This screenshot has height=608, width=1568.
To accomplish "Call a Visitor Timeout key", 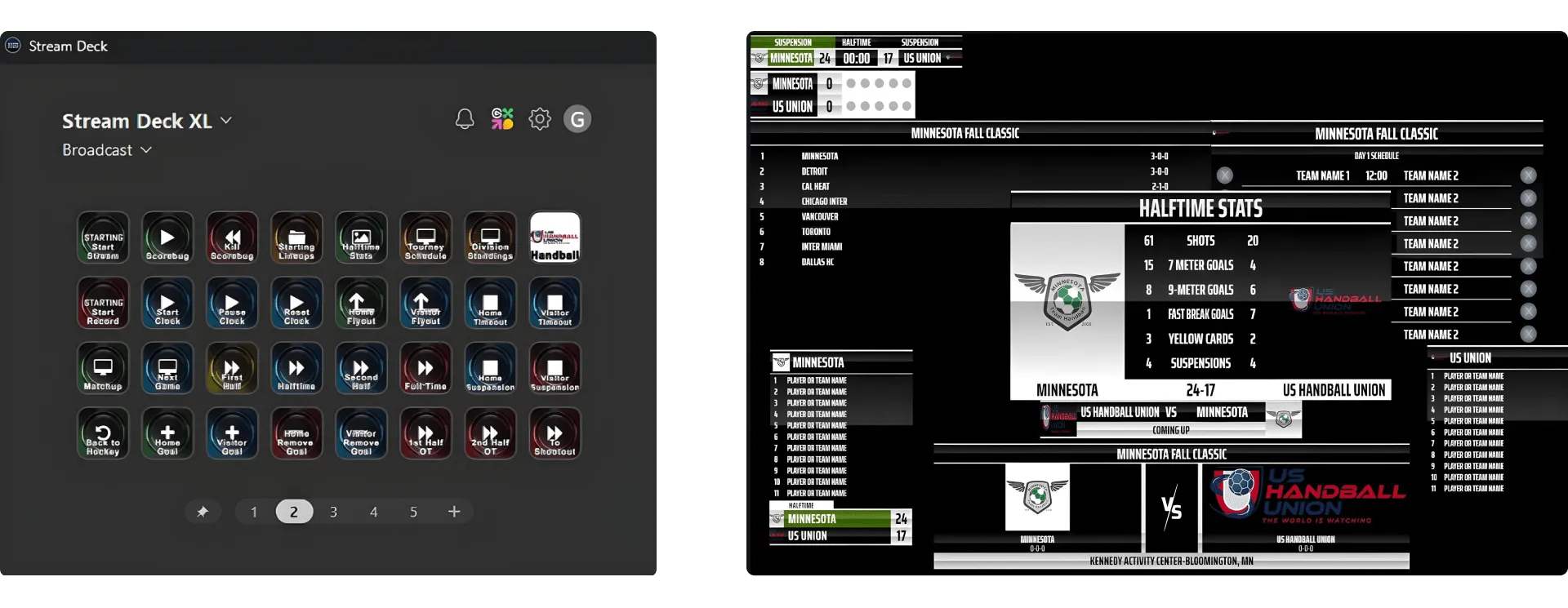I will 555,303.
